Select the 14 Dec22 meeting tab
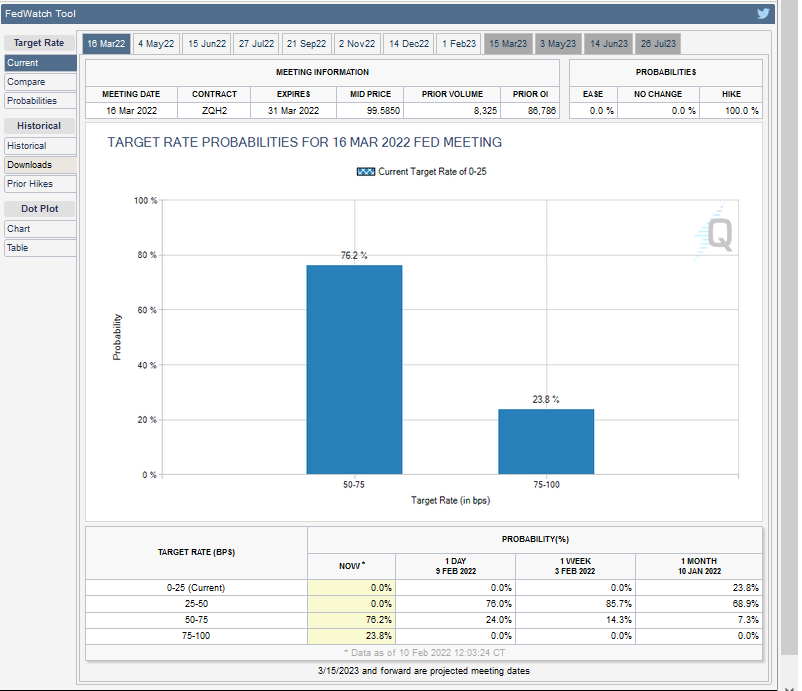The width and height of the screenshot is (802, 691). pyautogui.click(x=409, y=43)
